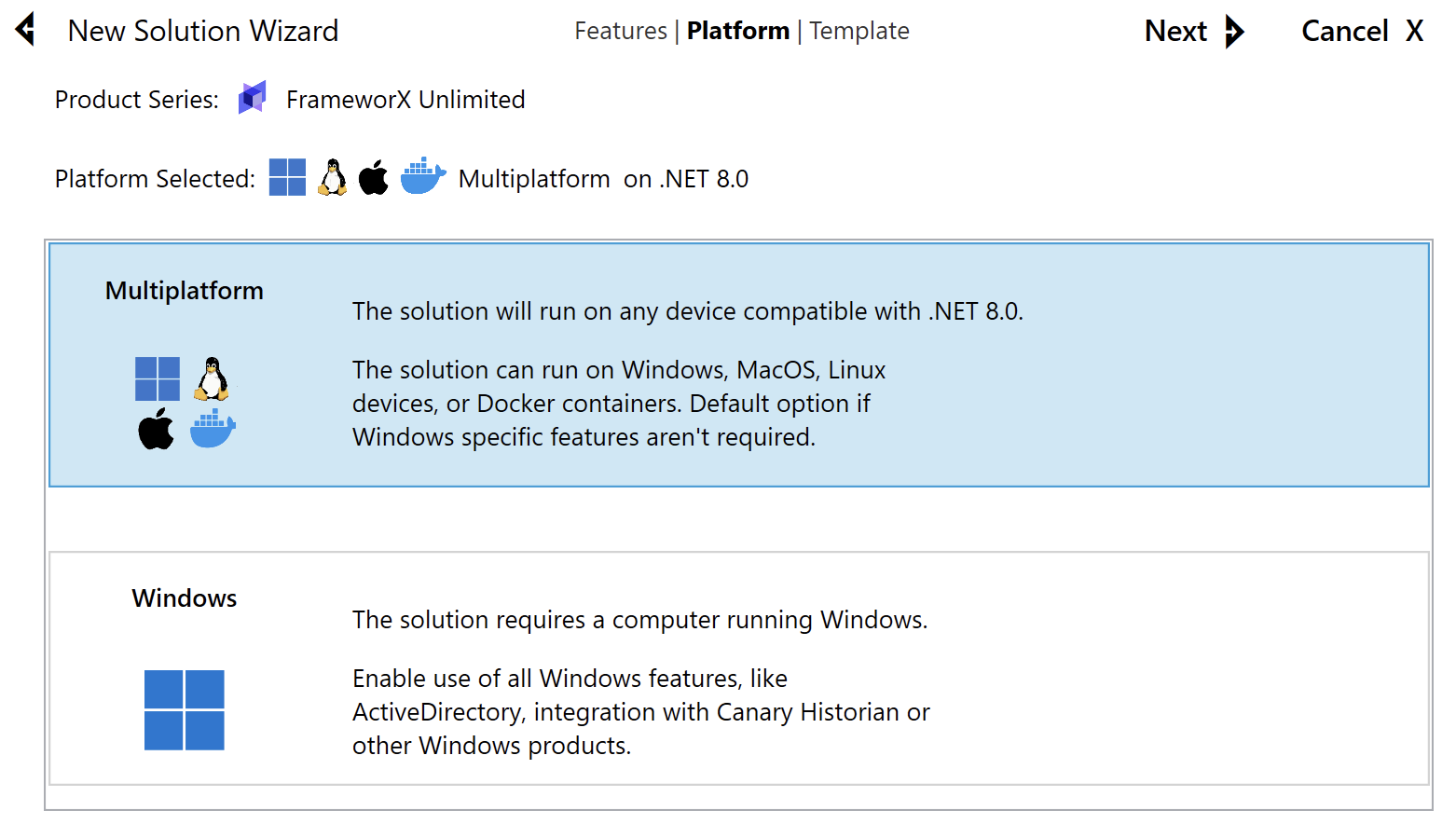Click the Apple icon beside Platform Selected

(x=374, y=177)
